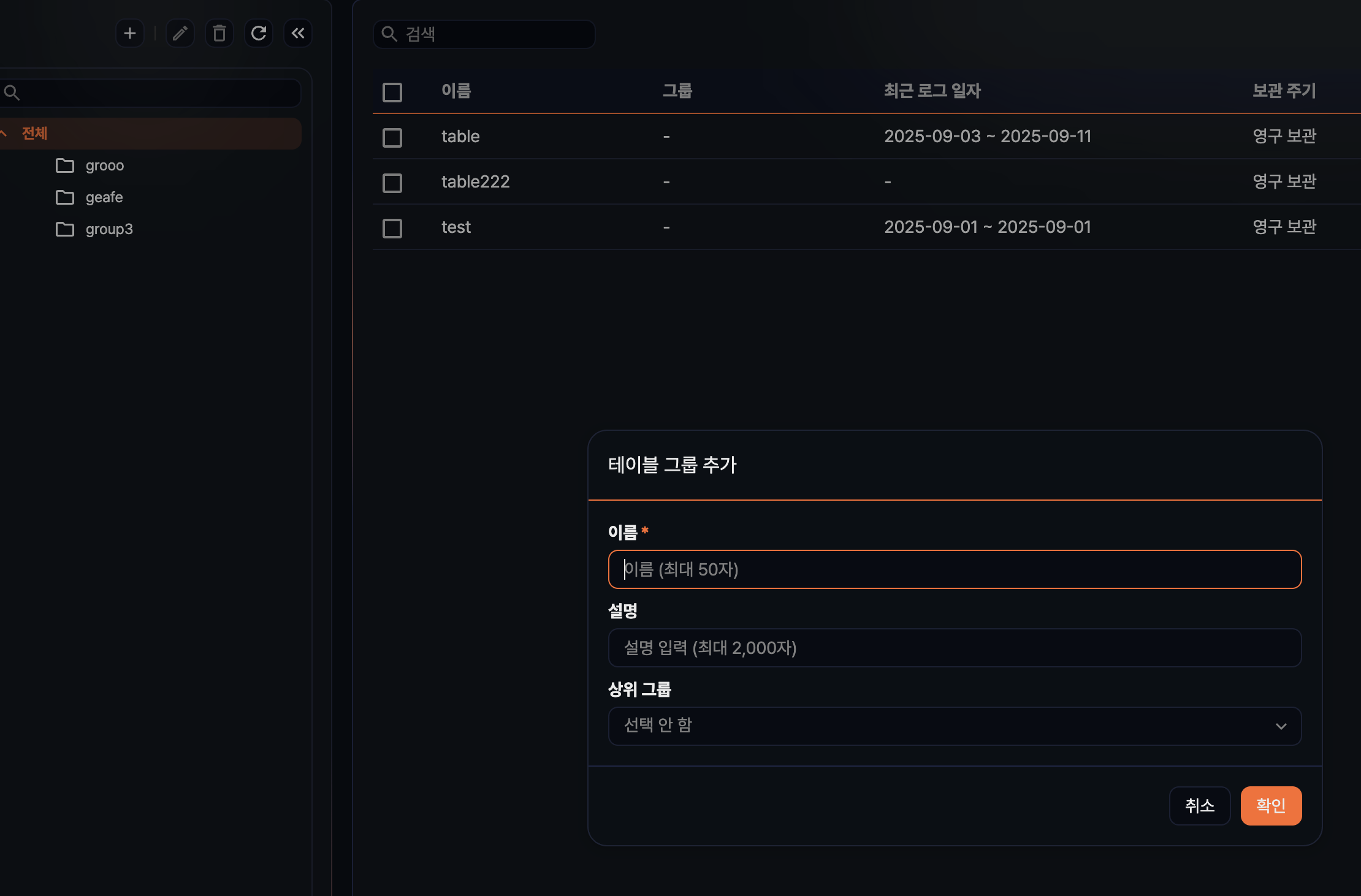Select the 전체 item in the sidebar tree

34,133
